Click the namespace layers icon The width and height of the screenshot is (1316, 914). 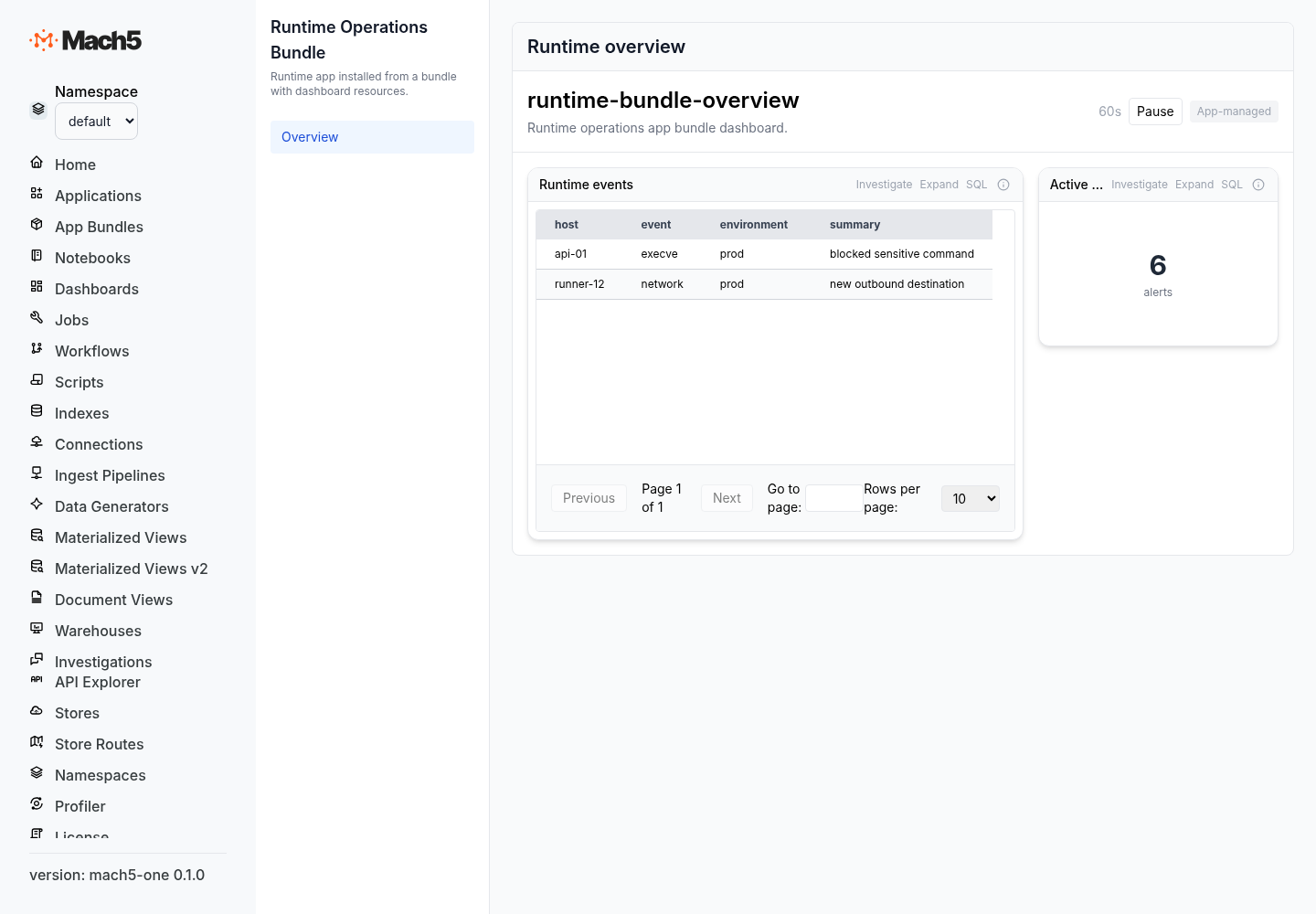[38, 110]
